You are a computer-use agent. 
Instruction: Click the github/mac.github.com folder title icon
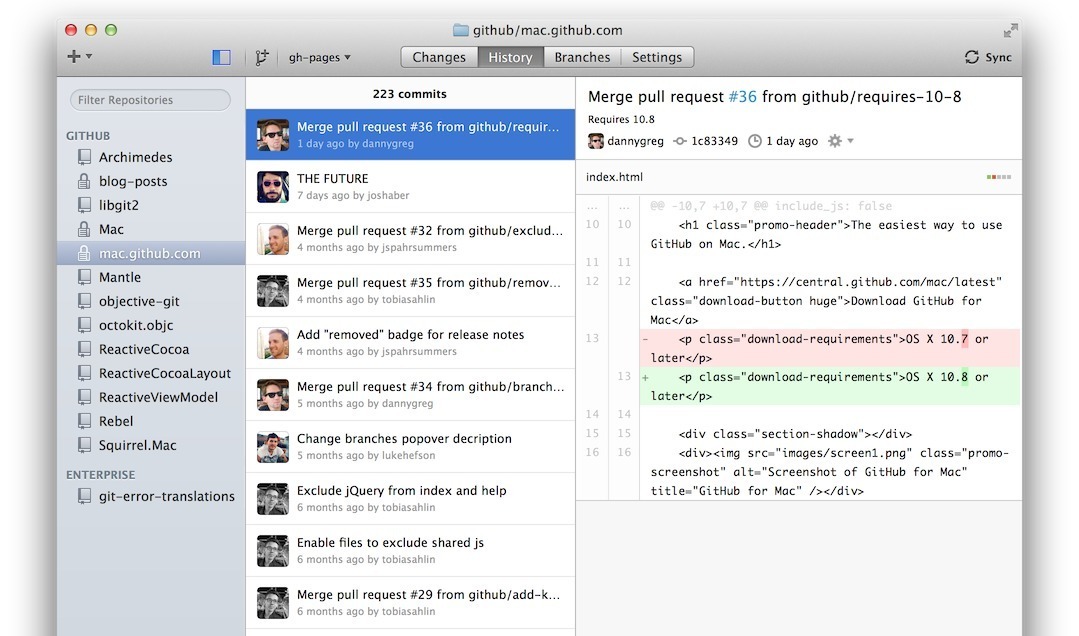460,30
